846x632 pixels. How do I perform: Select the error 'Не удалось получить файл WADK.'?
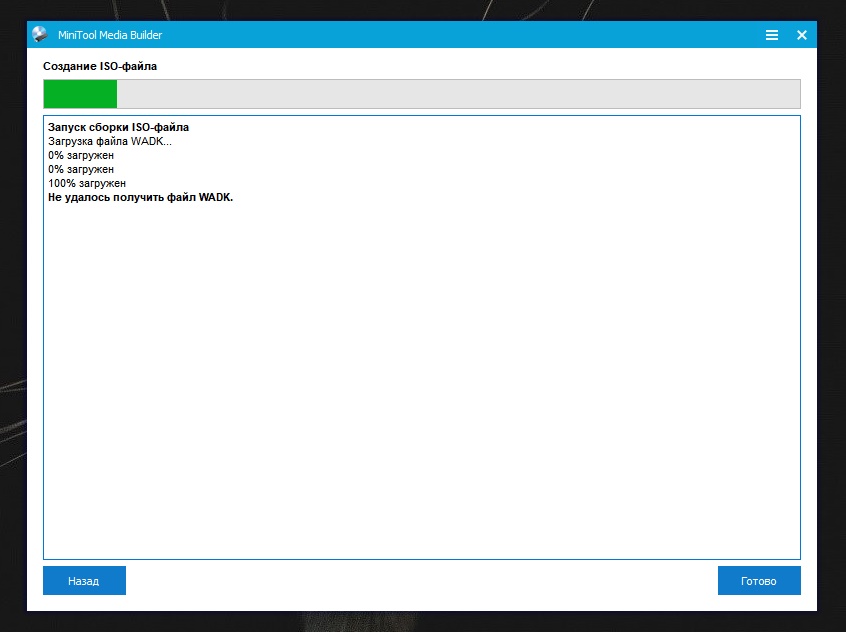tap(140, 198)
